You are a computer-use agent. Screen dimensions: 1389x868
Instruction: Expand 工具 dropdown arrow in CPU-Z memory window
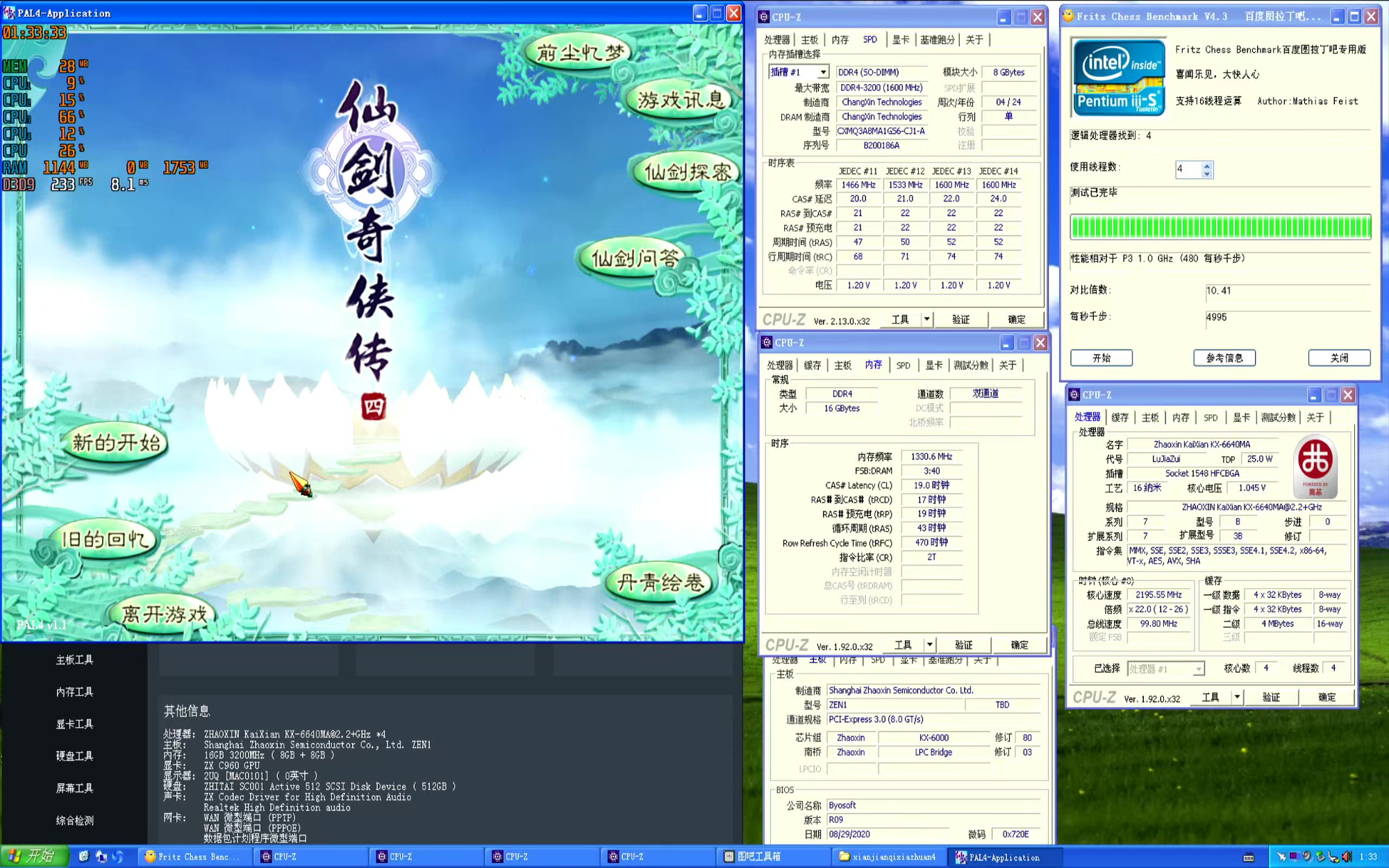pyautogui.click(x=929, y=645)
